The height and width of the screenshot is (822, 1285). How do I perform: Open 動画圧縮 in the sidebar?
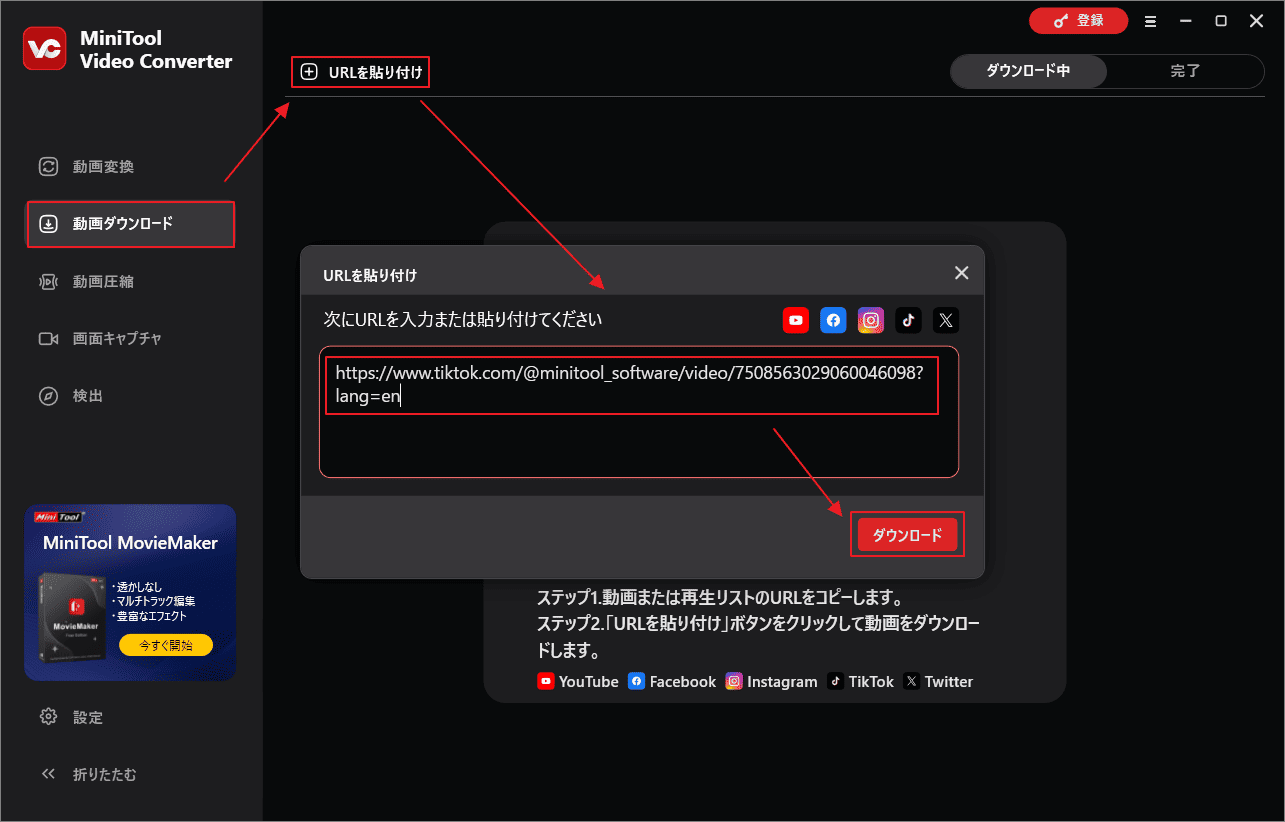[131, 282]
